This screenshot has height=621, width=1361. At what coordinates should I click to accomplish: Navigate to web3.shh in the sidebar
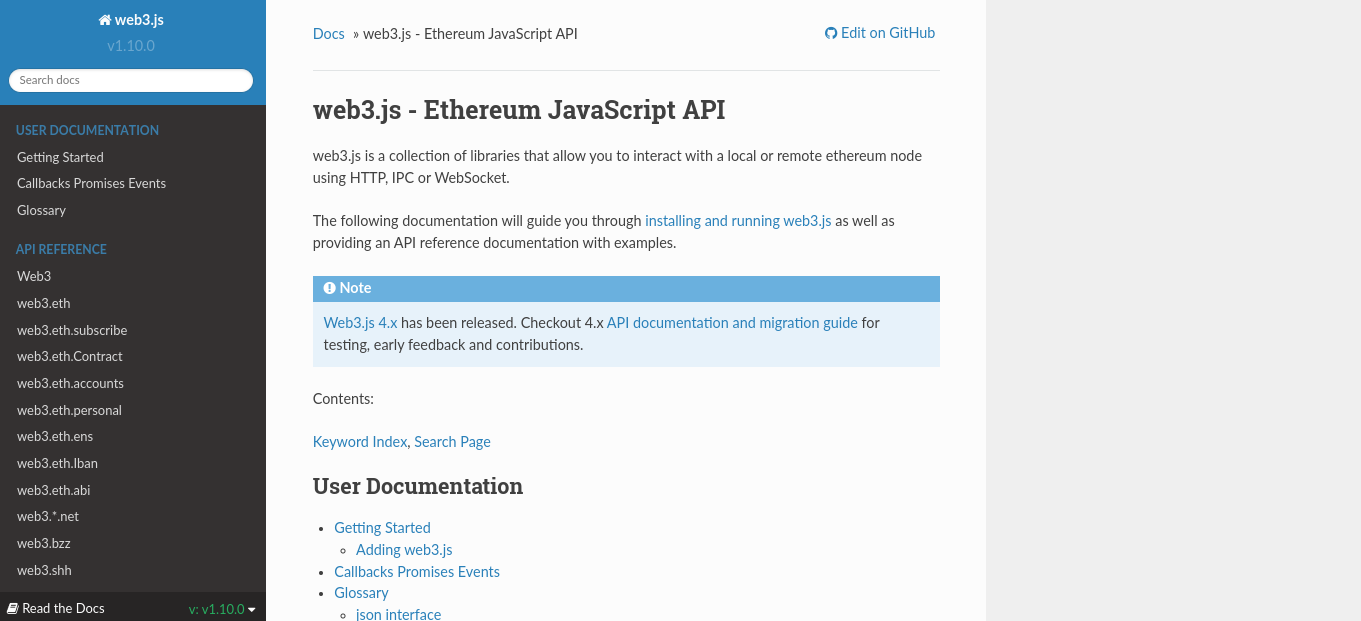(x=44, y=570)
